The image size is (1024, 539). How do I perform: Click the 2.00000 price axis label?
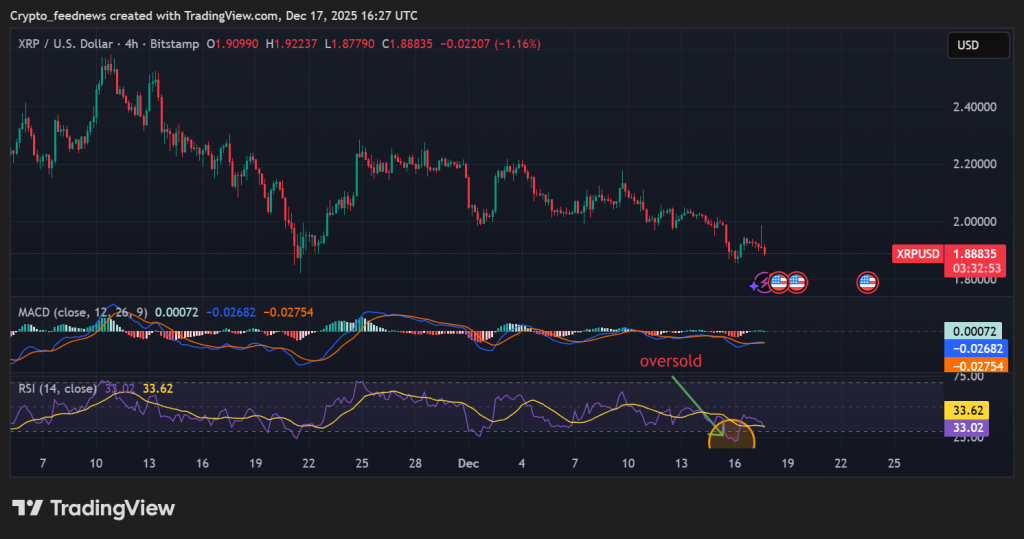(975, 221)
